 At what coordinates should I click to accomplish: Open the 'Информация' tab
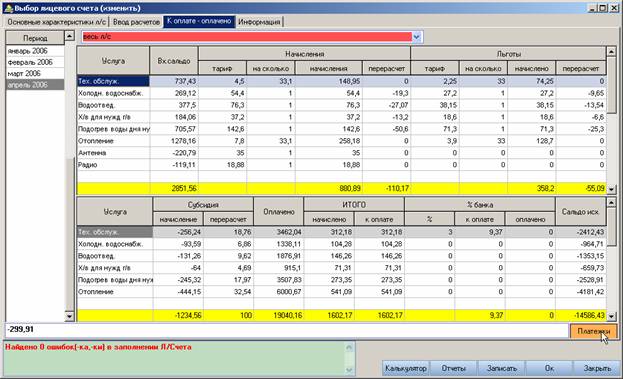click(x=259, y=22)
